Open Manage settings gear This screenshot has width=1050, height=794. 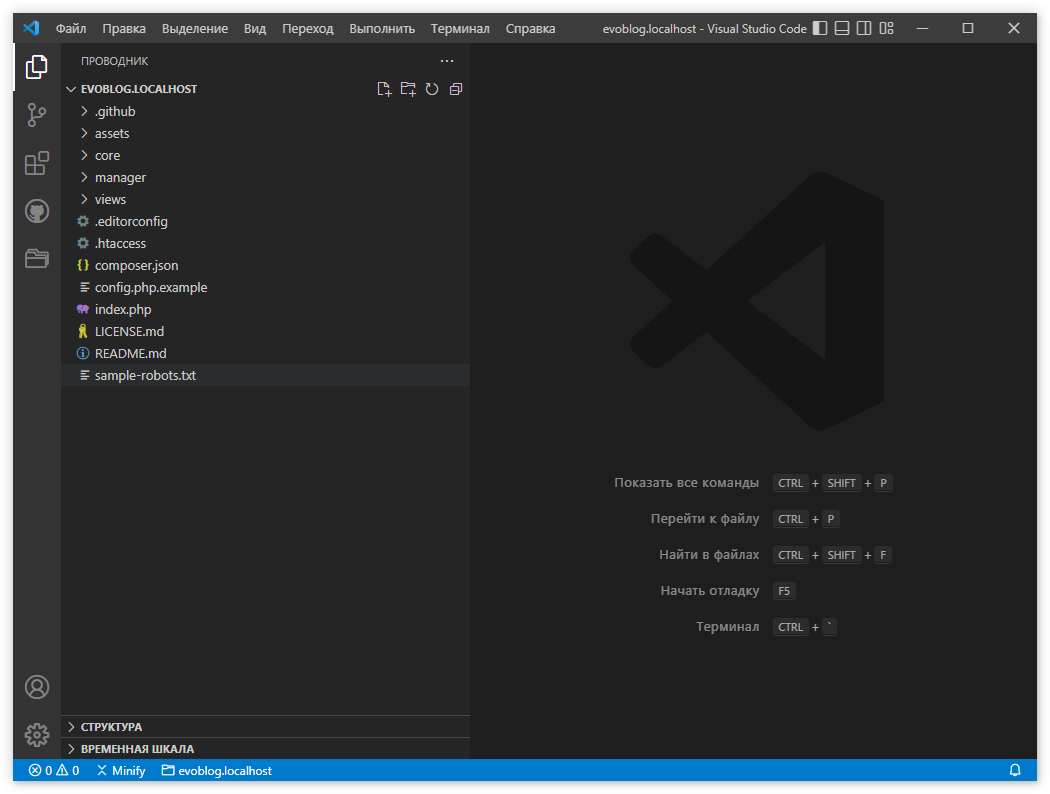(x=36, y=734)
